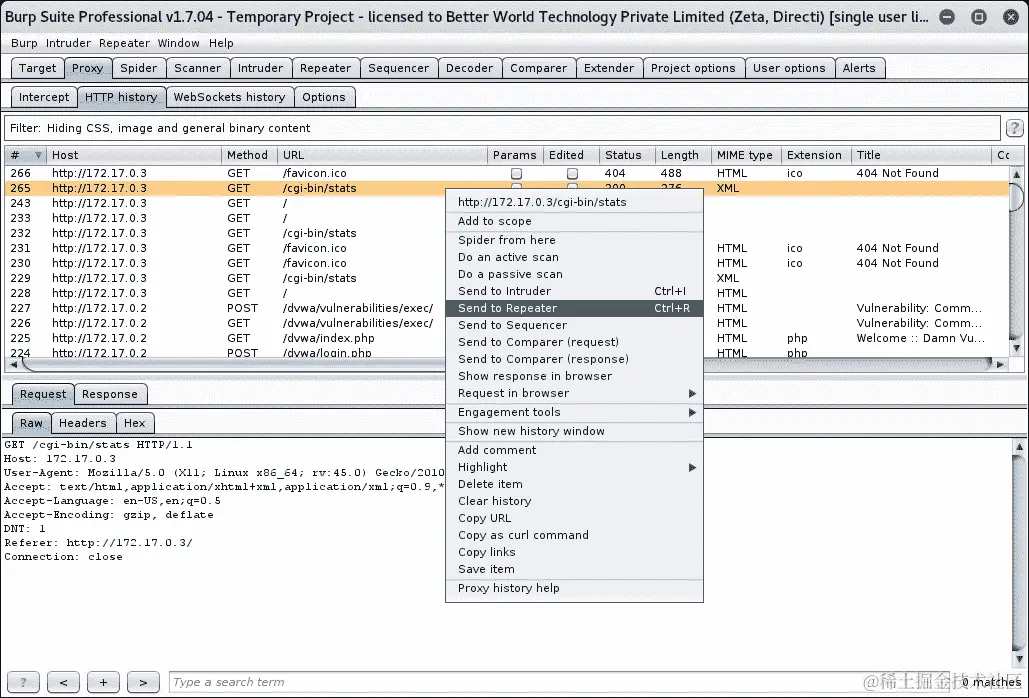Switch to the Spider tab

pyautogui.click(x=138, y=68)
